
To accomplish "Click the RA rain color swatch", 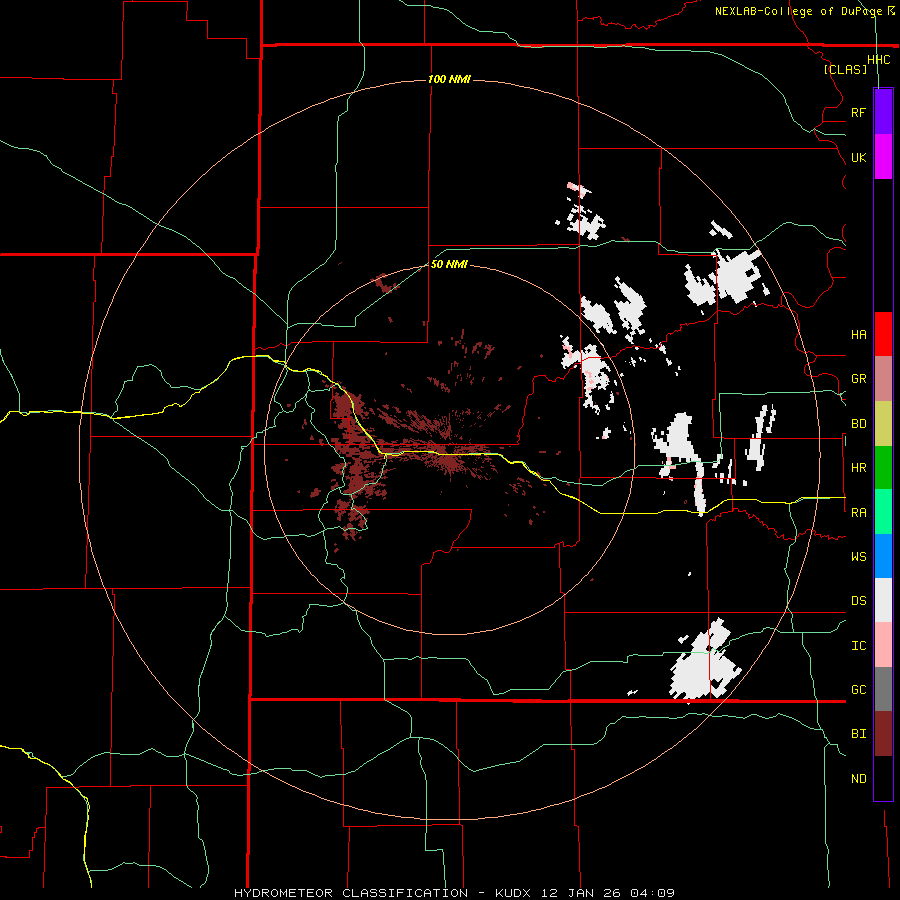I will click(883, 512).
